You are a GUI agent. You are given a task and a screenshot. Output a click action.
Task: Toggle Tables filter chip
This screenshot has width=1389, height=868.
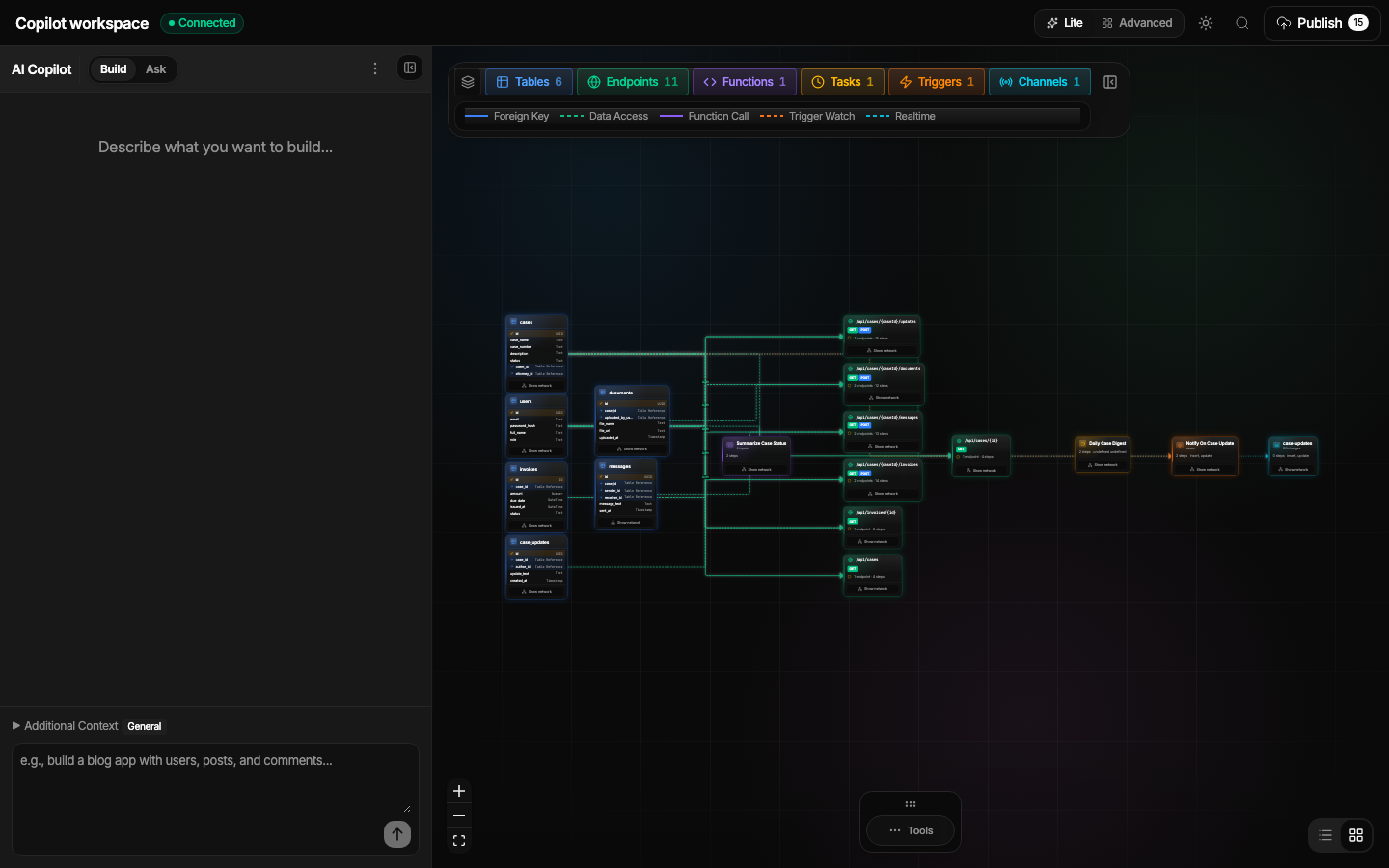coord(529,82)
